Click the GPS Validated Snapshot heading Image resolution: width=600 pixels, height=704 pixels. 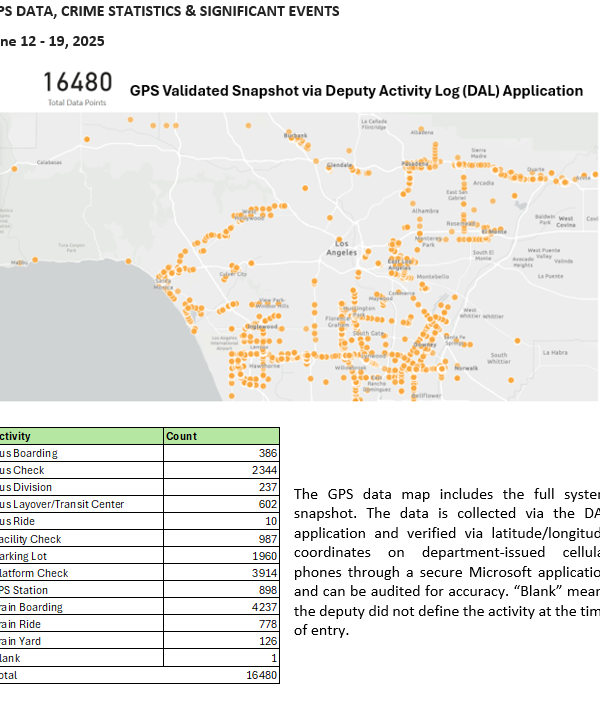[356, 91]
